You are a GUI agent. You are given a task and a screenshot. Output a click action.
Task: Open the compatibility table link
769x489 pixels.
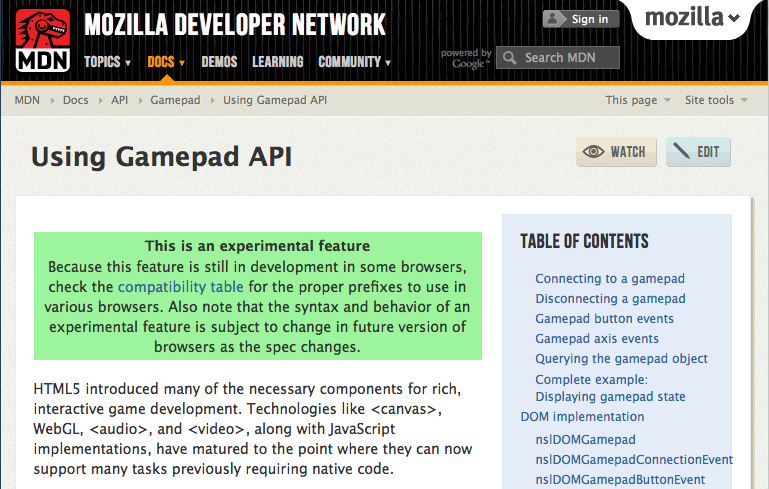[x=180, y=287]
